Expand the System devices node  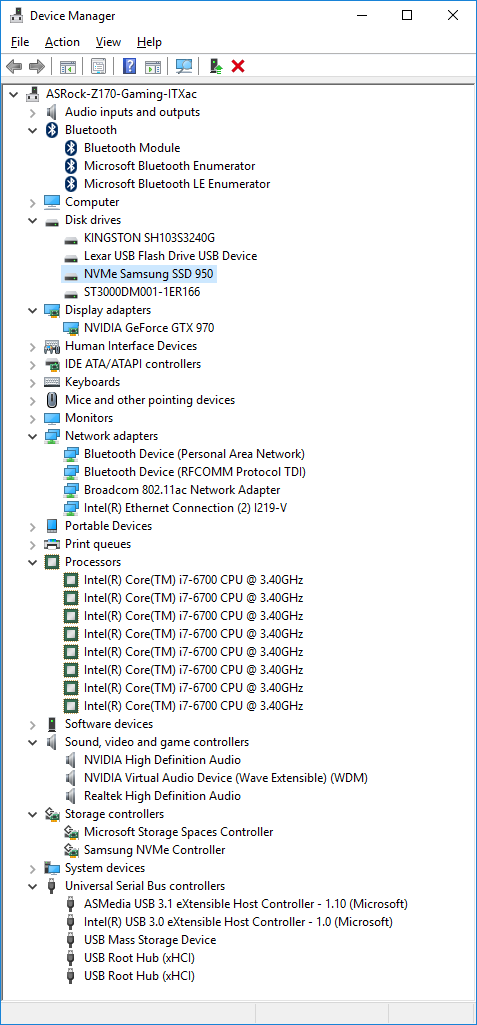pos(33,868)
